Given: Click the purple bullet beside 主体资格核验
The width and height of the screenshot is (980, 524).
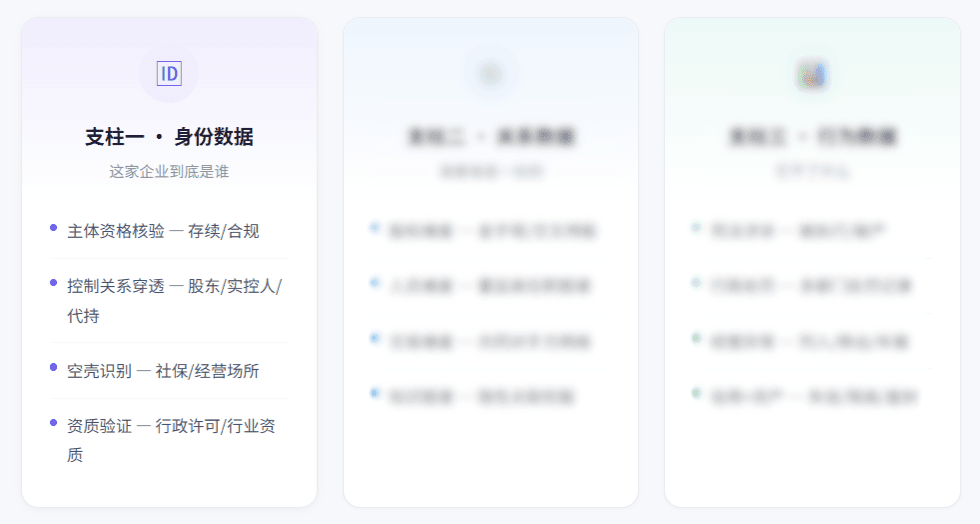Looking at the screenshot, I should [53, 228].
